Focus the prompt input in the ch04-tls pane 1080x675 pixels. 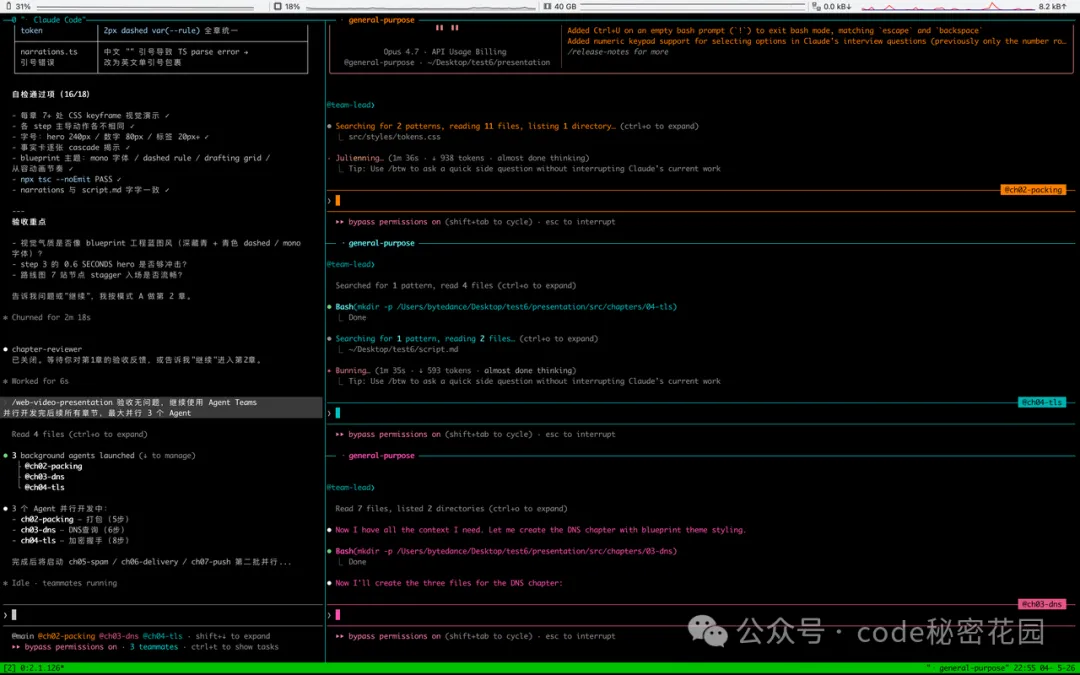(x=701, y=413)
